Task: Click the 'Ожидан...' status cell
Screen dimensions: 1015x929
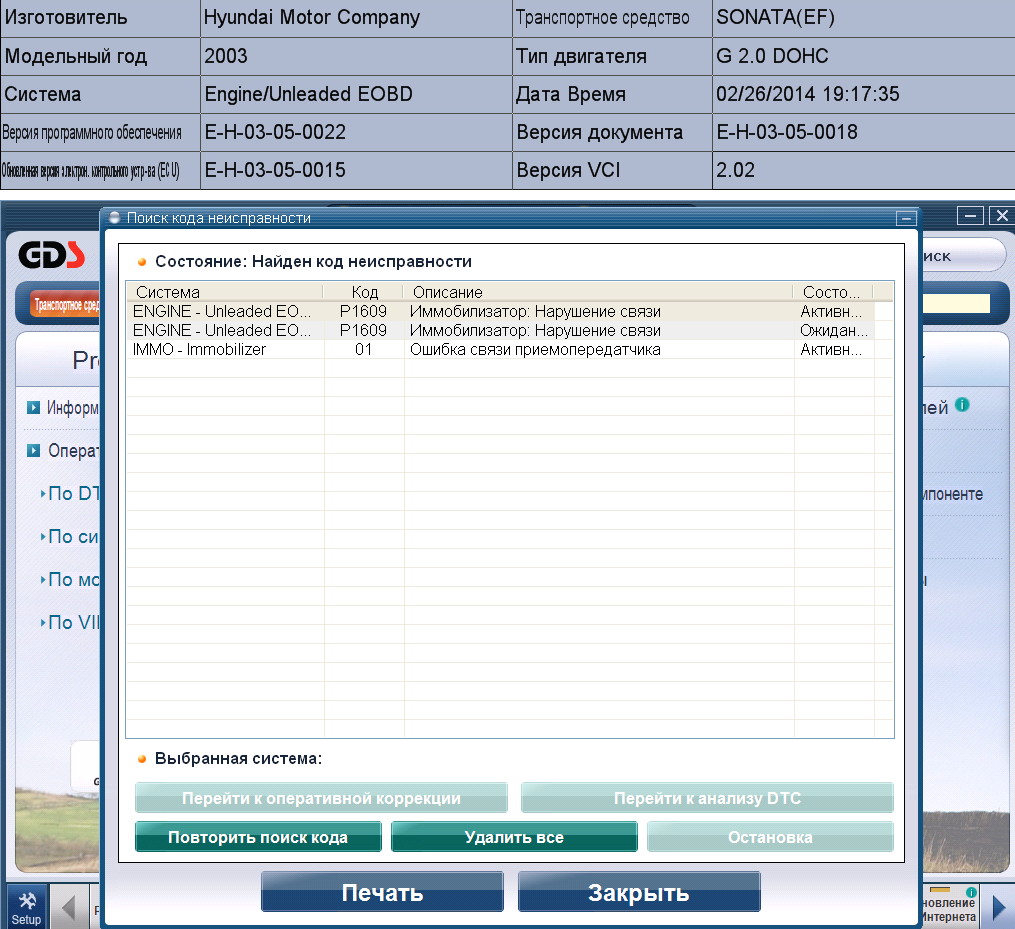Action: [x=834, y=330]
